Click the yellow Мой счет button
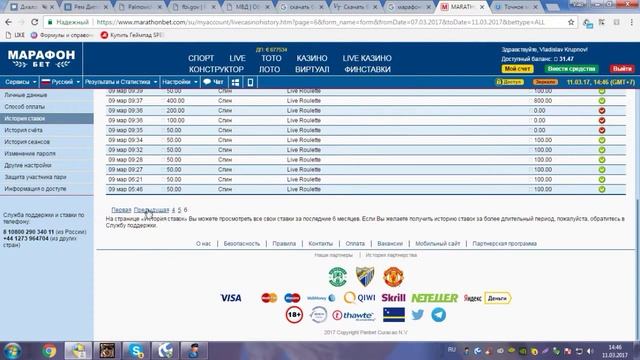The height and width of the screenshot is (360, 640). click(517, 69)
